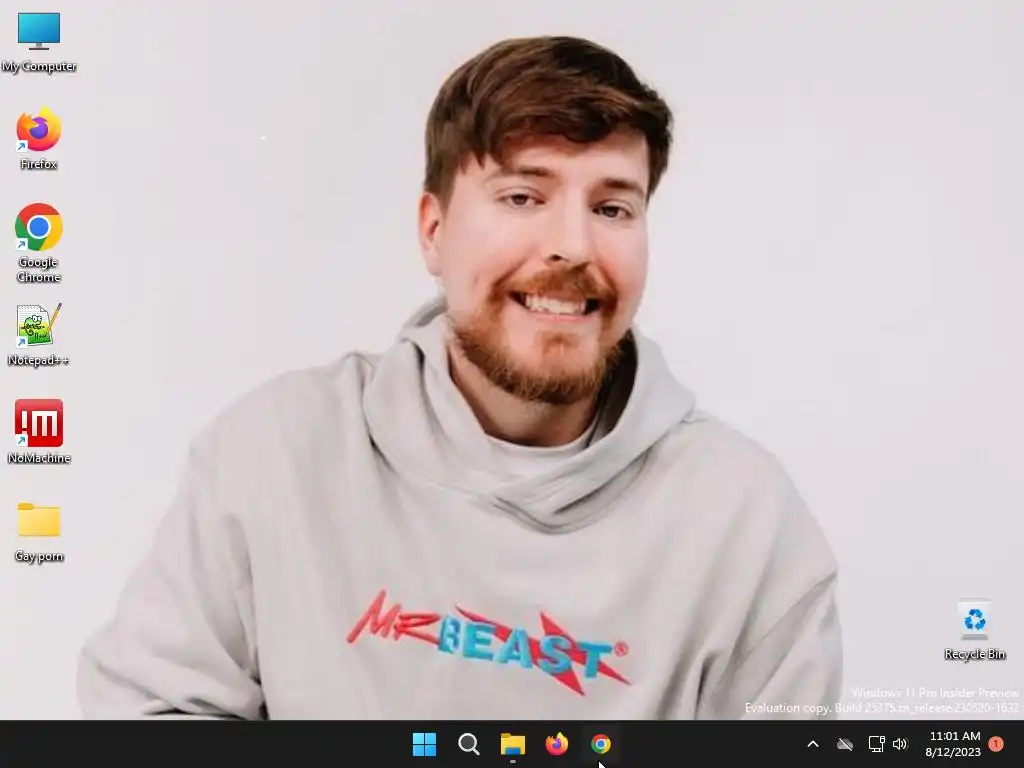Select the NoMachine desktop shortcut
This screenshot has width=1024, height=768.
point(39,432)
